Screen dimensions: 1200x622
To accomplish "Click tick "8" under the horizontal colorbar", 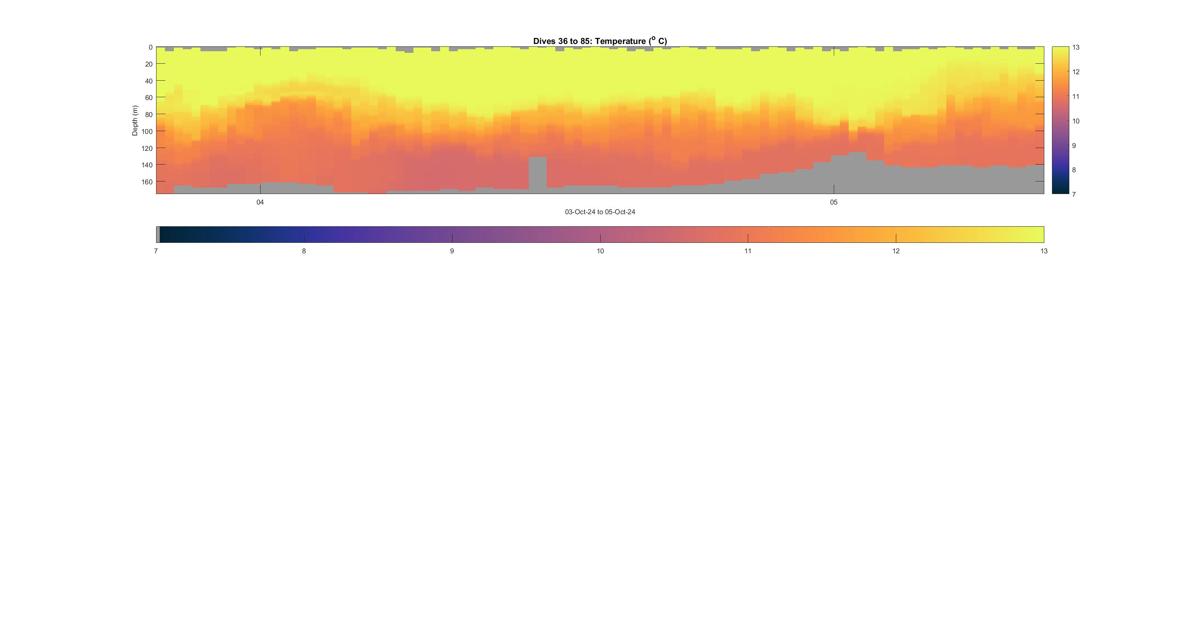I will [x=304, y=251].
